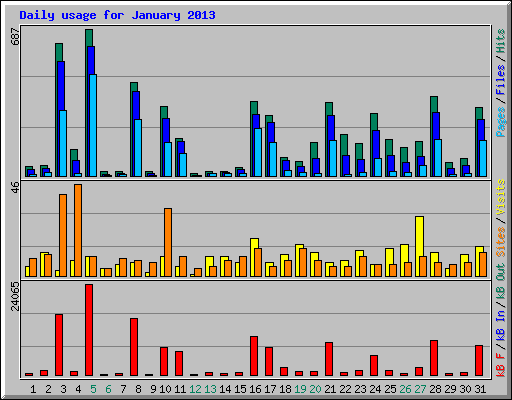Screen dimensions: 512x400
Task: Click green day 12 axis label
Action: 195,389
